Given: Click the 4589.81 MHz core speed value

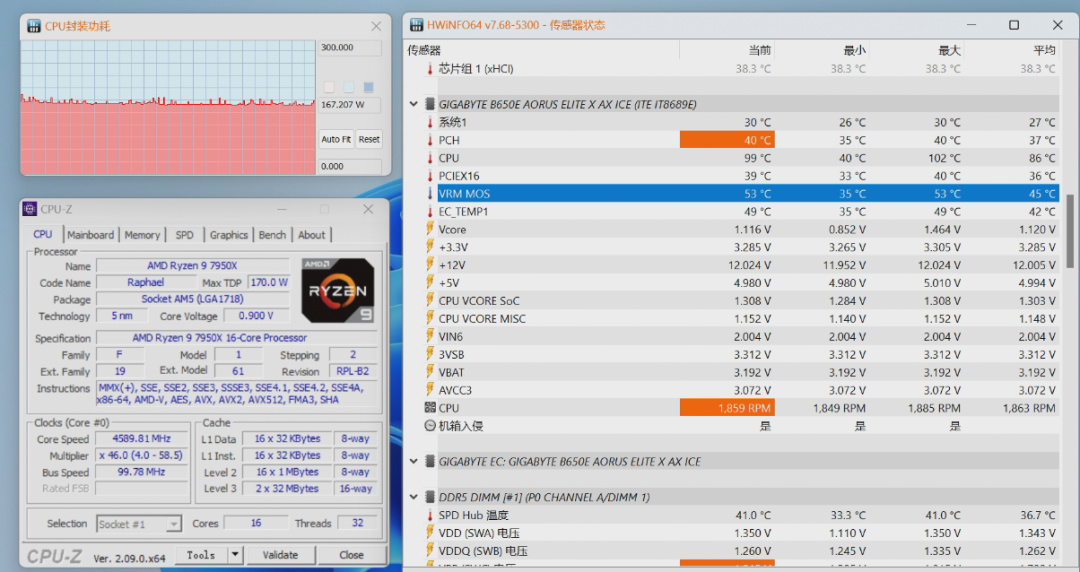Looking at the screenshot, I should [x=141, y=438].
